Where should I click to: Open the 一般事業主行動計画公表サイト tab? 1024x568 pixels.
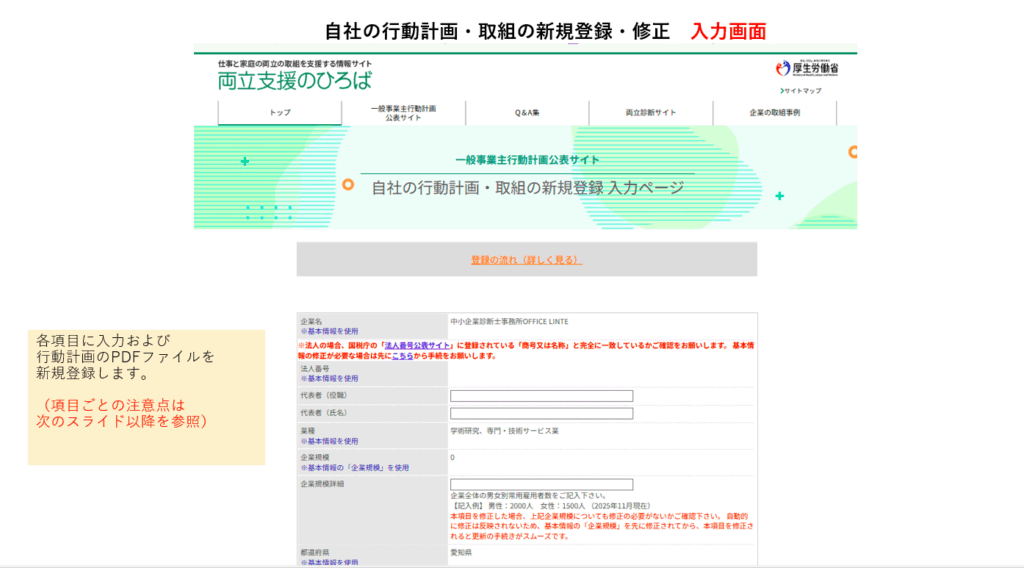(403, 113)
